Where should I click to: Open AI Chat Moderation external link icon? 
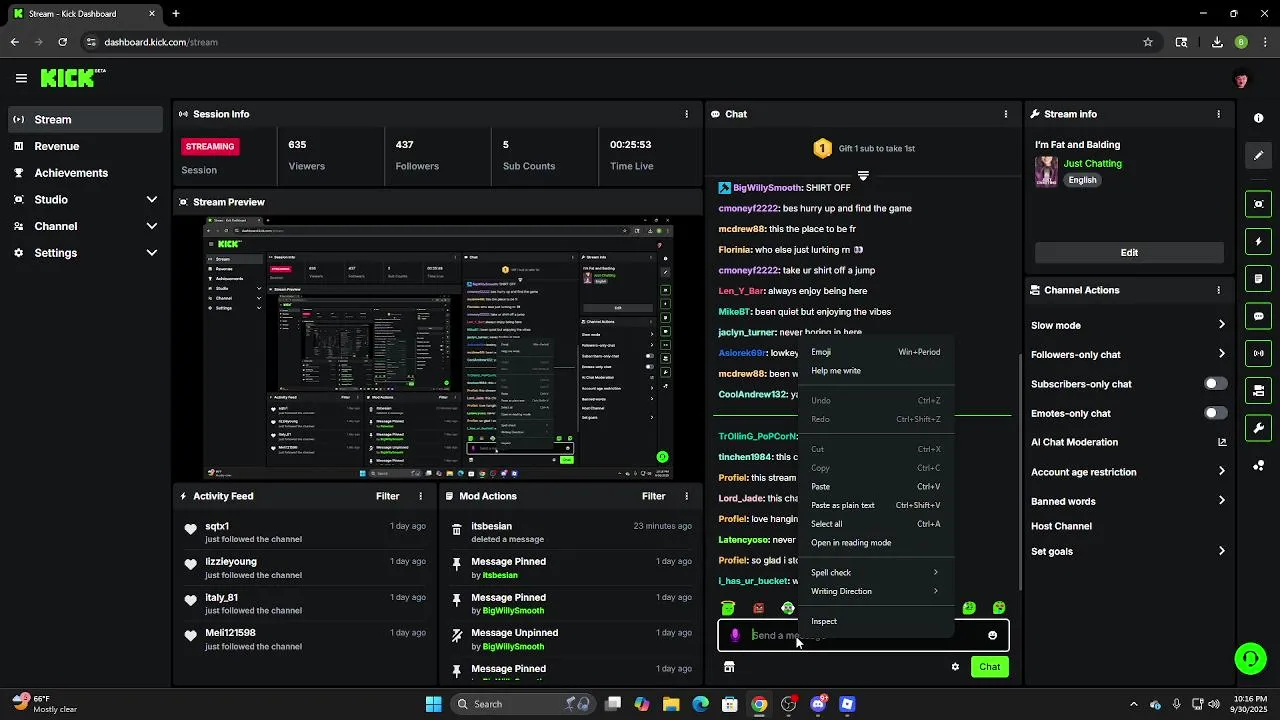pos(1222,442)
